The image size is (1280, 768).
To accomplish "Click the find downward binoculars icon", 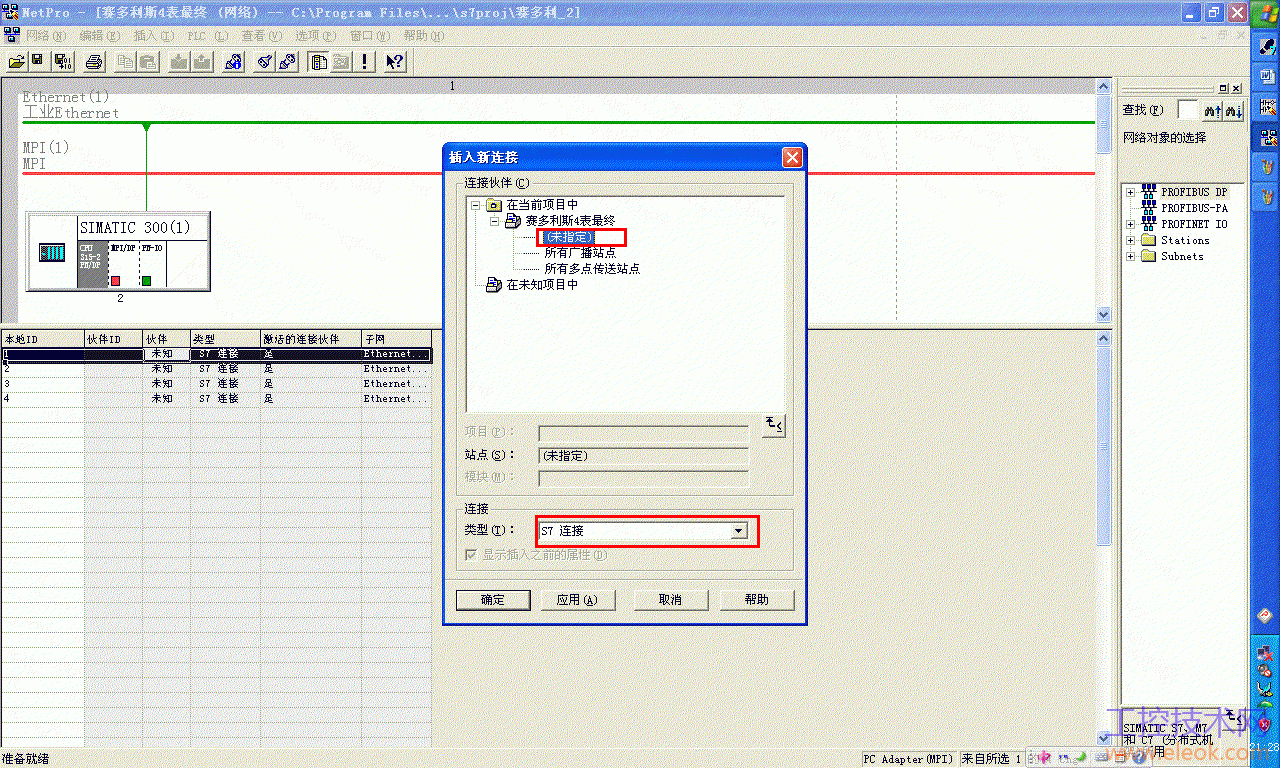I will (x=1234, y=110).
